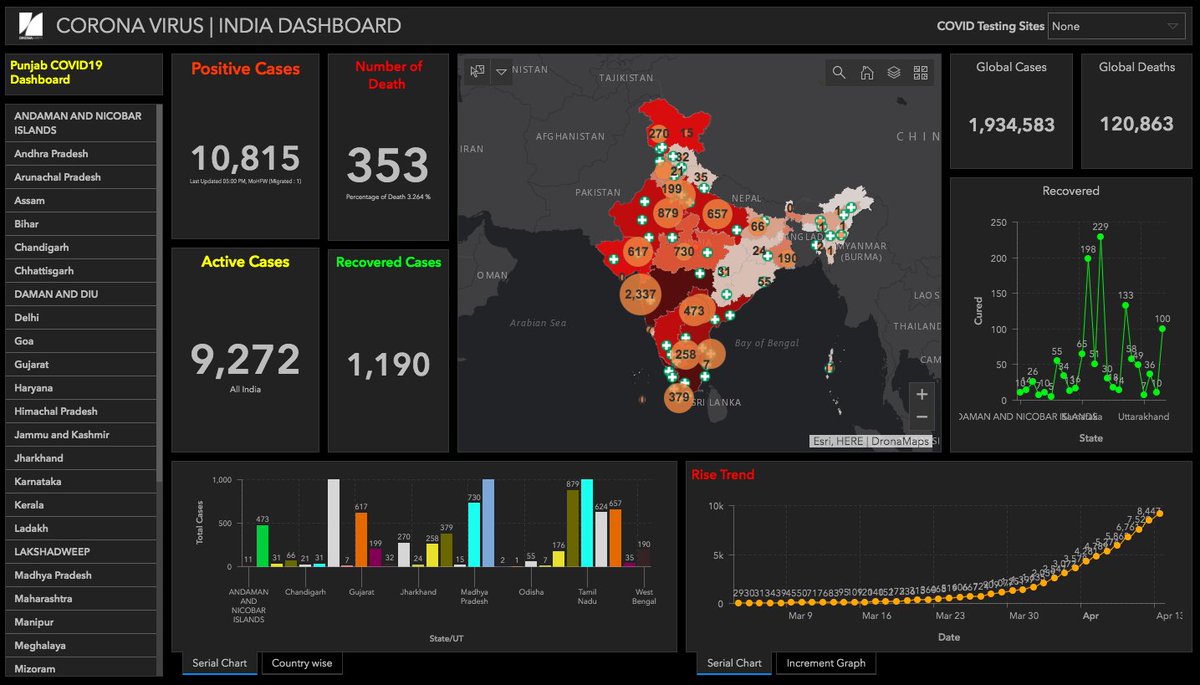1200x685 pixels.
Task: Select Haryana in state list
Action: [80, 388]
